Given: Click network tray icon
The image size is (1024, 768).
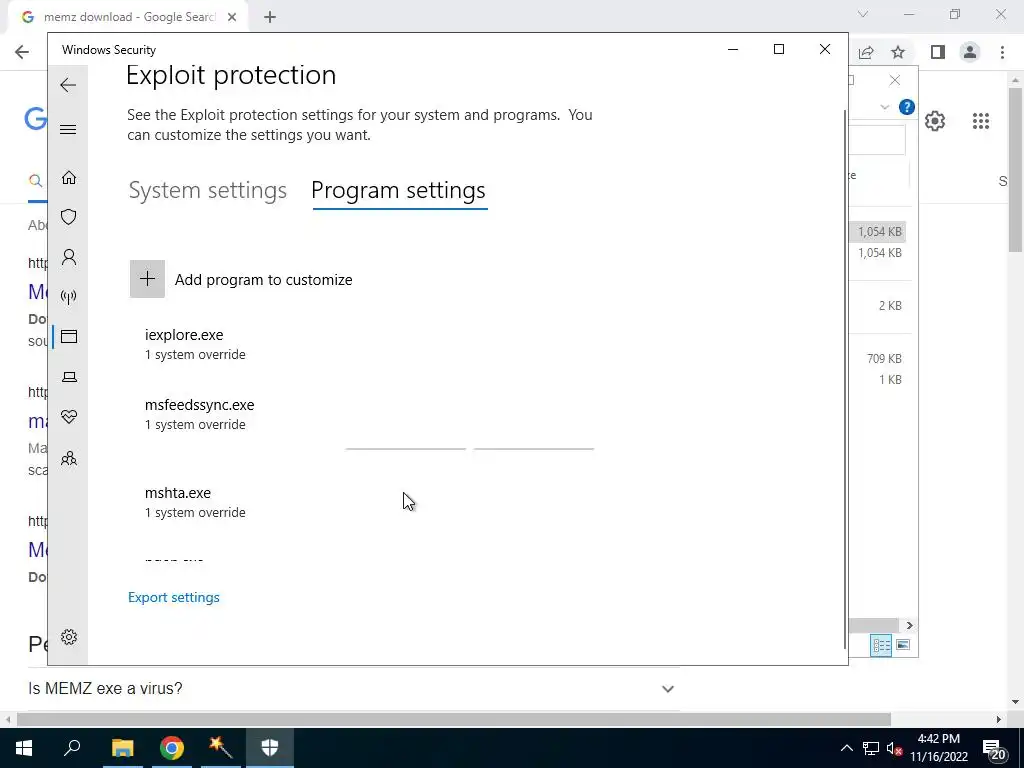Looking at the screenshot, I should click(871, 748).
